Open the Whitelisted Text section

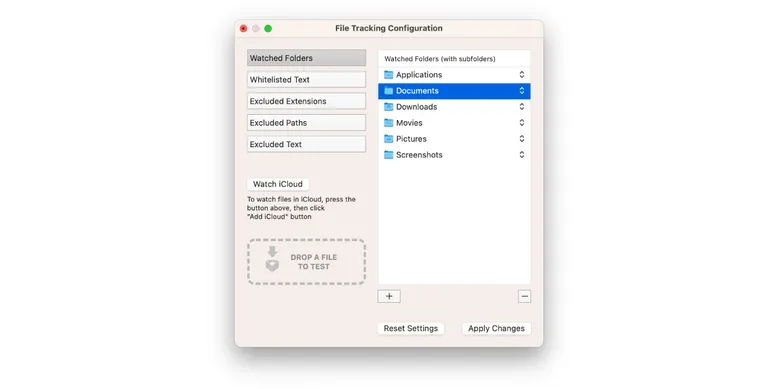[x=306, y=79]
